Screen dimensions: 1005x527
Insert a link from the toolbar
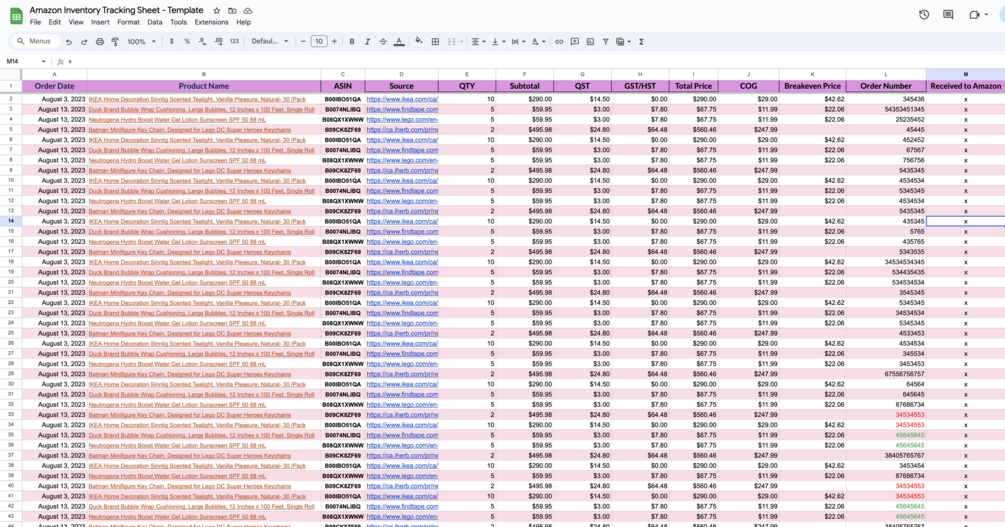pyautogui.click(x=559, y=42)
